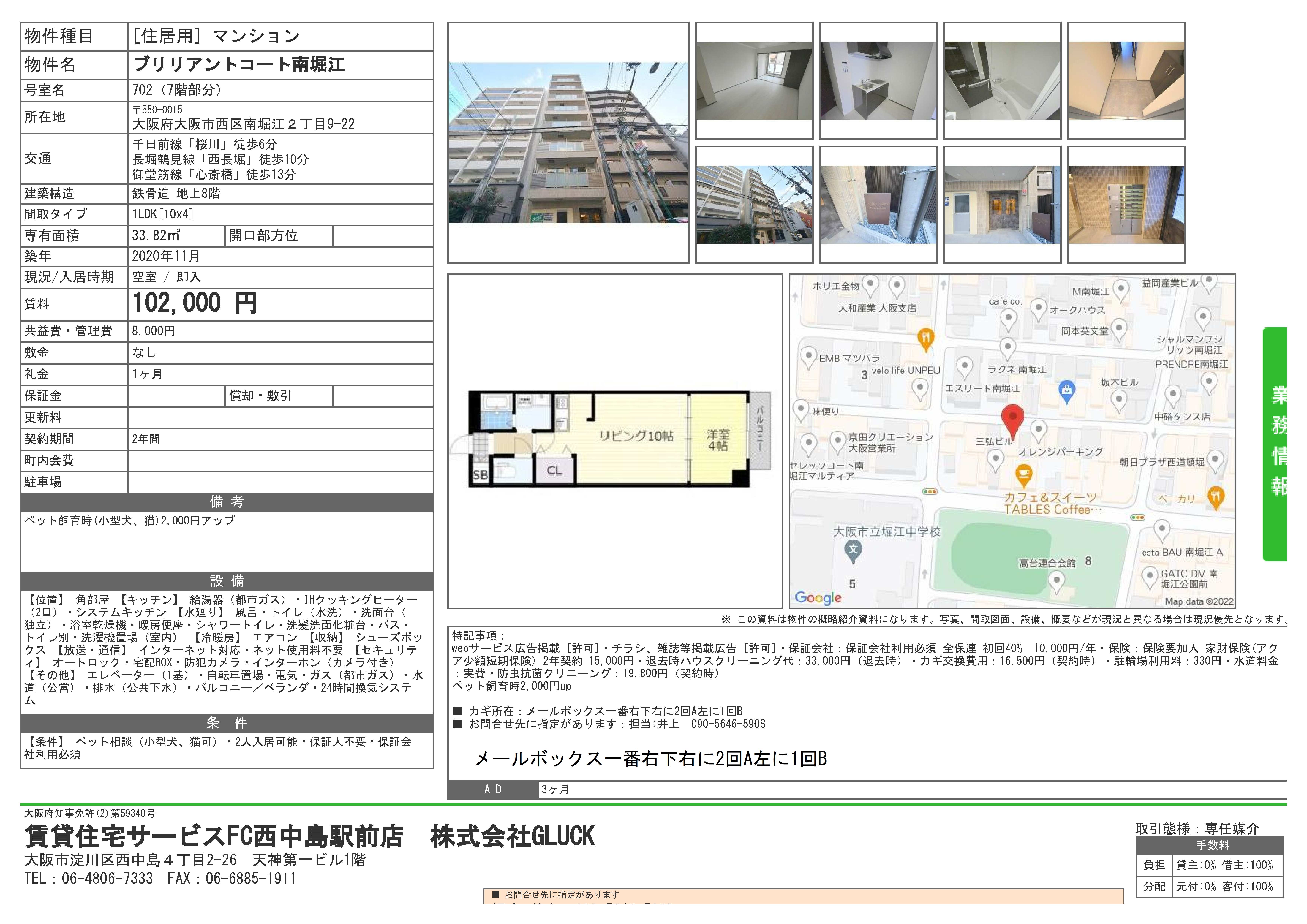This screenshot has height=924, width=1307.
Task: Click the 条件 section header
Action: pyautogui.click(x=227, y=723)
